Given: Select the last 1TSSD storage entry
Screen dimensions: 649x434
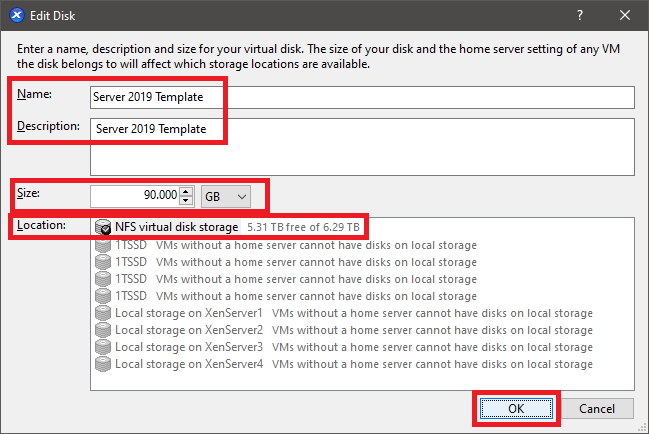Looking at the screenshot, I should [132, 296].
